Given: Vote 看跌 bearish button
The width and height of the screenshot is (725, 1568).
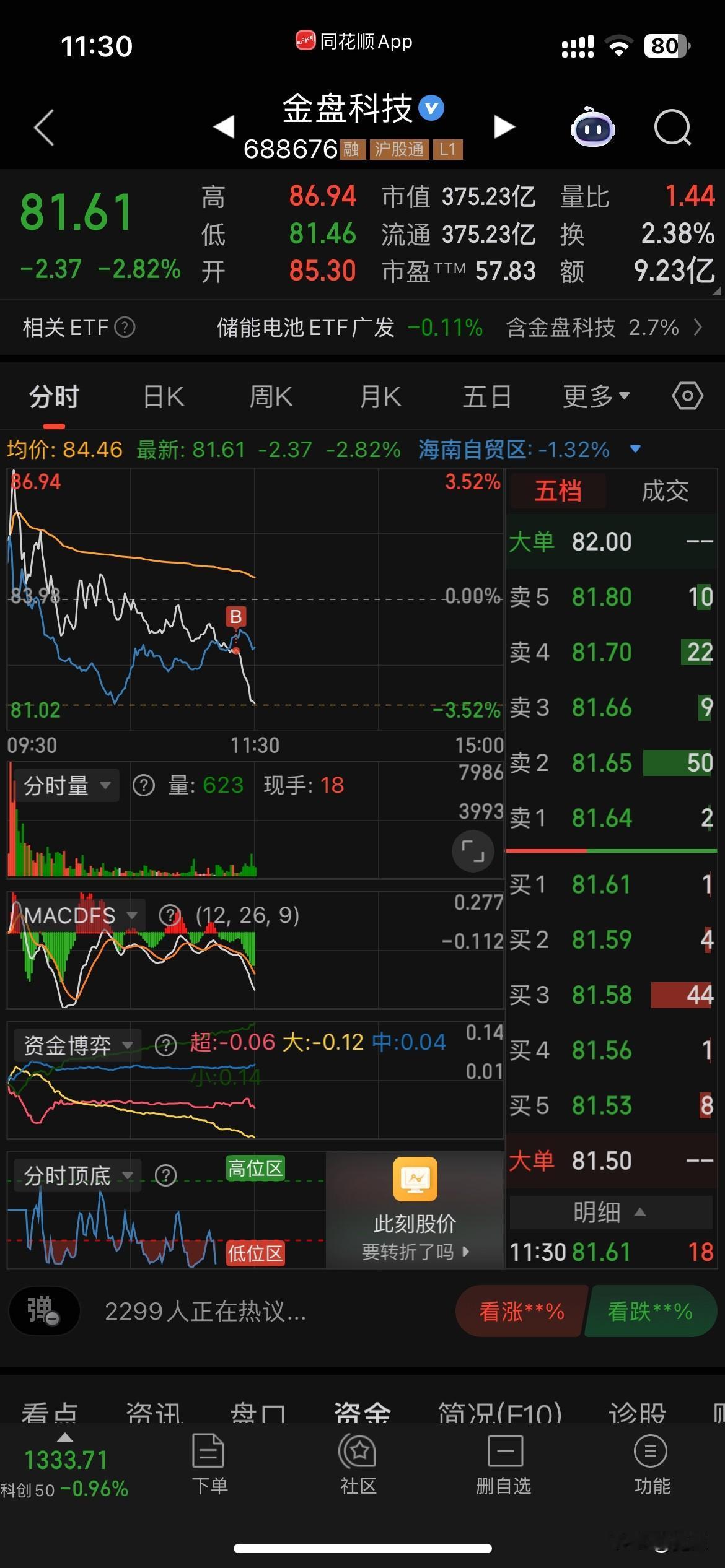Looking at the screenshot, I should point(650,1311).
